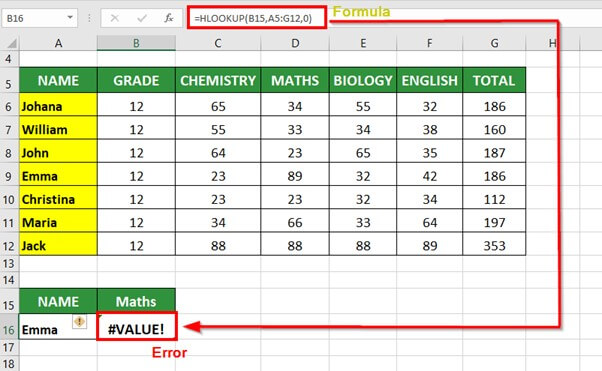Click the HLOOKUP formula in formula bar
Image resolution: width=602 pixels, height=371 pixels.
click(253, 18)
